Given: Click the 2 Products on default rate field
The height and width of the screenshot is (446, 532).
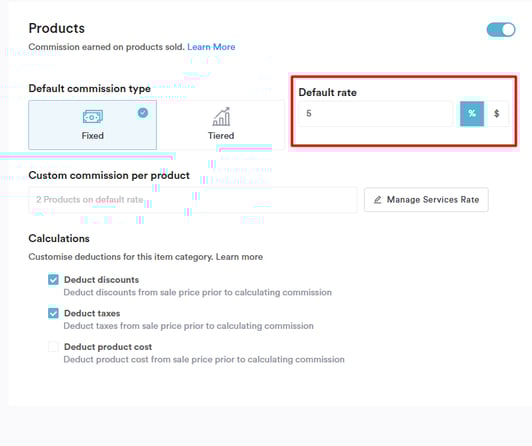Looking at the screenshot, I should pos(193,200).
